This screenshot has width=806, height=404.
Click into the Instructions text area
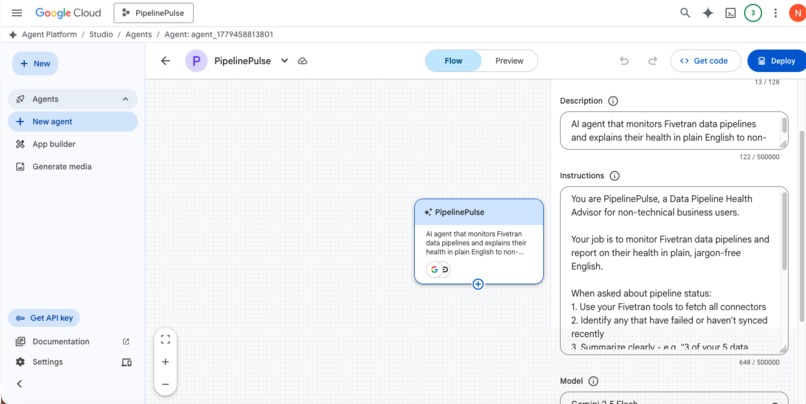(674, 270)
